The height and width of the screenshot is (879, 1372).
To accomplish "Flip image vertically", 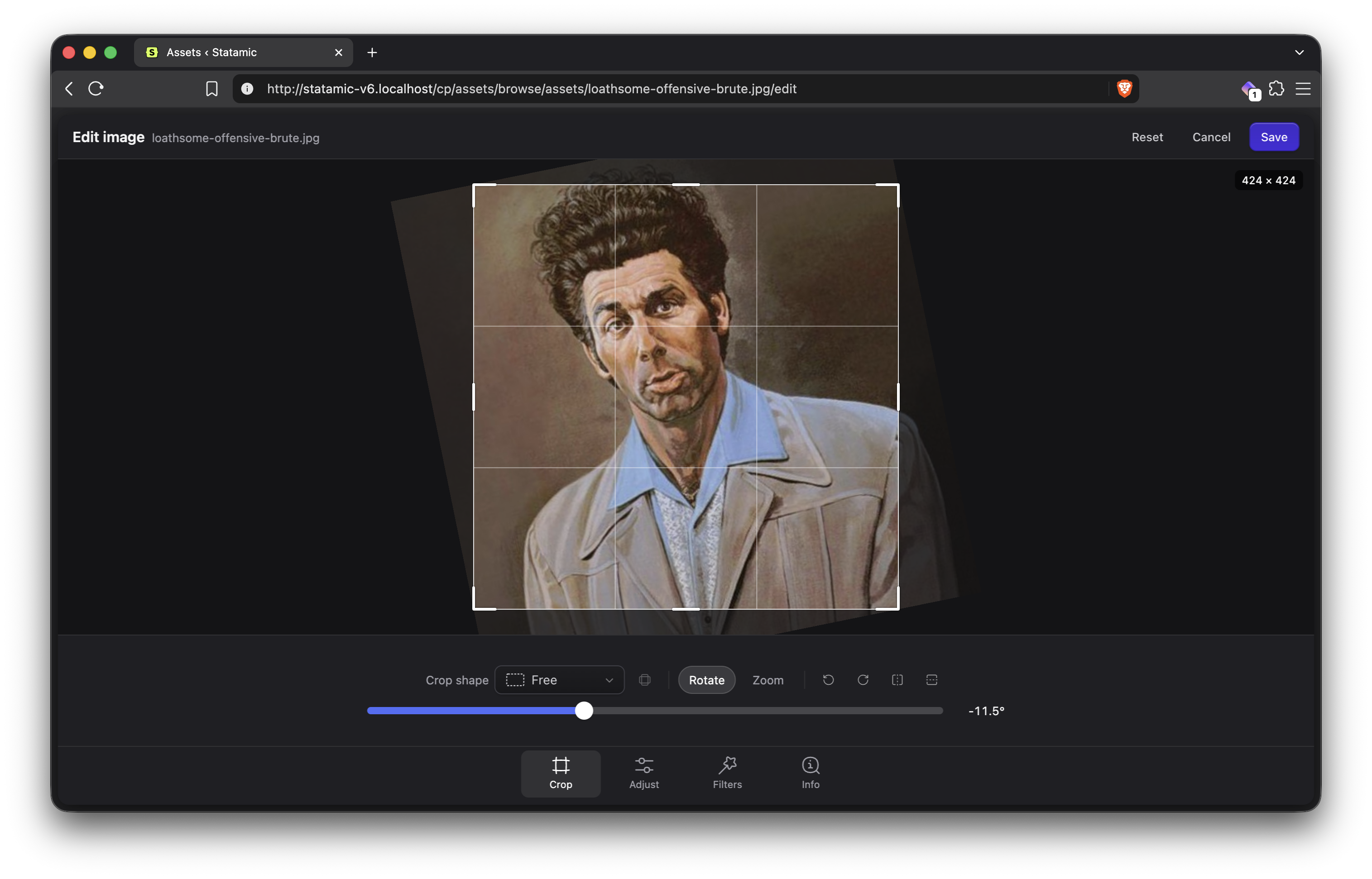I will [931, 680].
